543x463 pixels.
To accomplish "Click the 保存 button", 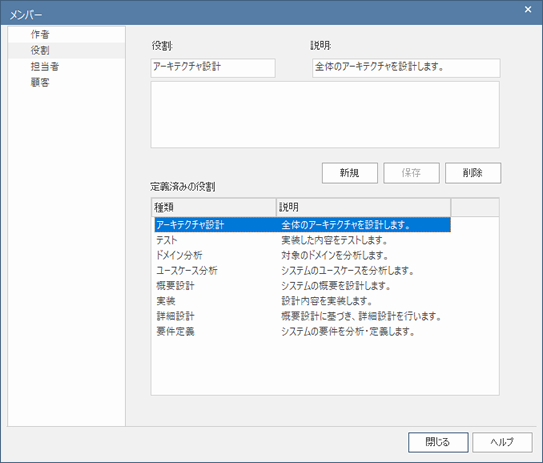I will pos(411,173).
